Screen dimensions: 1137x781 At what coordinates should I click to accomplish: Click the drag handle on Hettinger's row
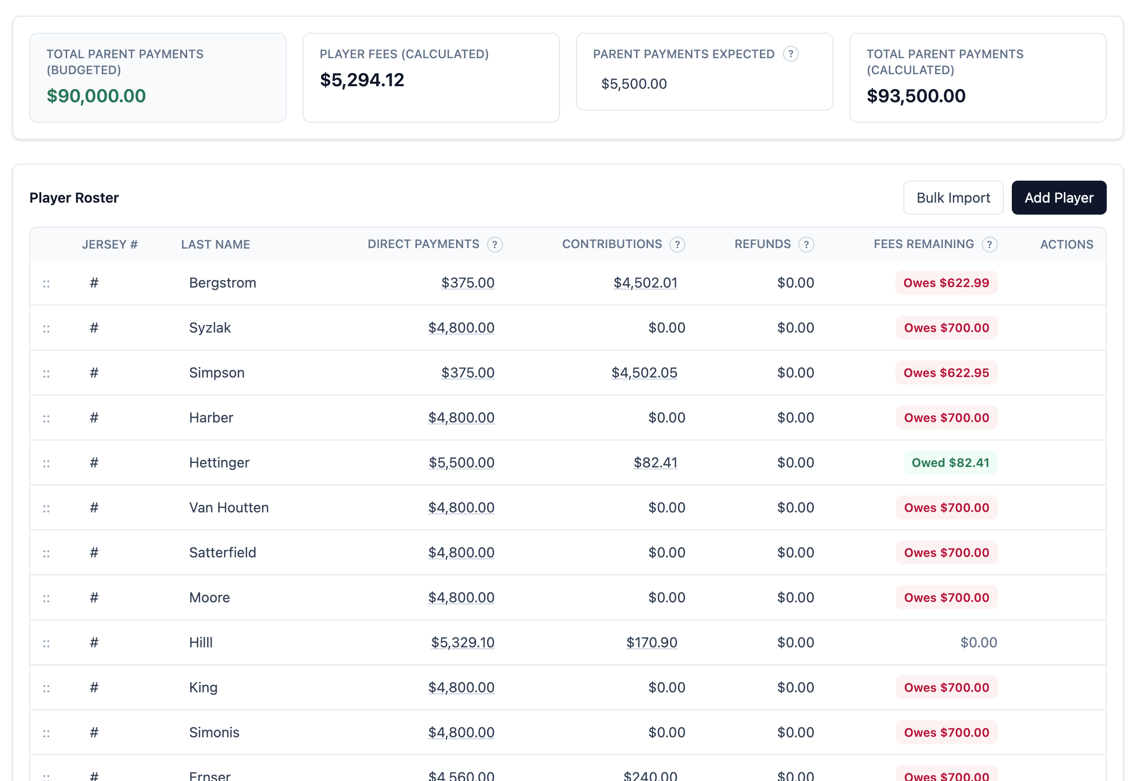(45, 463)
